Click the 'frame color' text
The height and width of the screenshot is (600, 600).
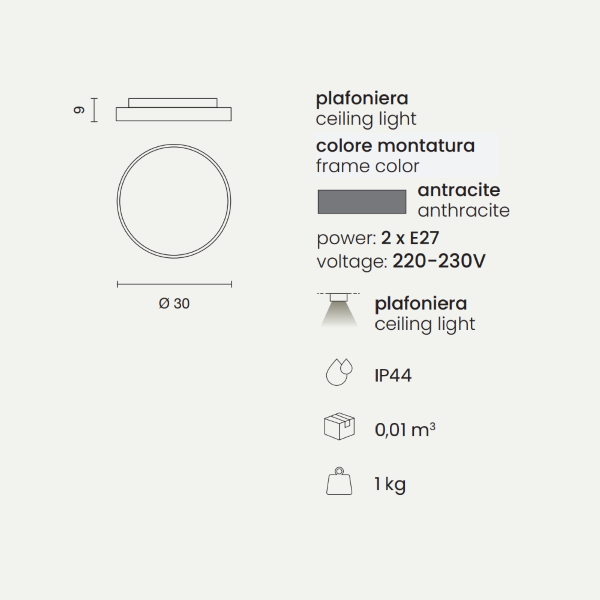tap(367, 166)
